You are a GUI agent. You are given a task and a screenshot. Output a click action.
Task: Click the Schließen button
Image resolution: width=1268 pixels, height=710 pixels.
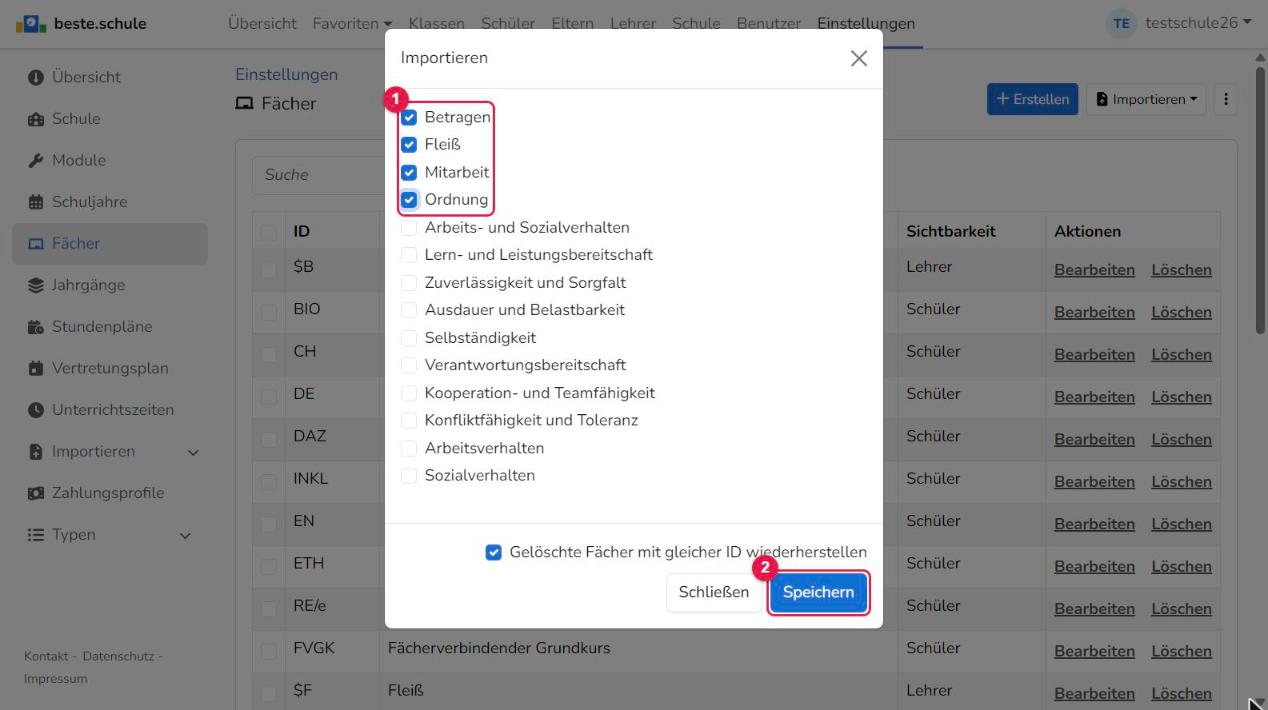point(714,592)
